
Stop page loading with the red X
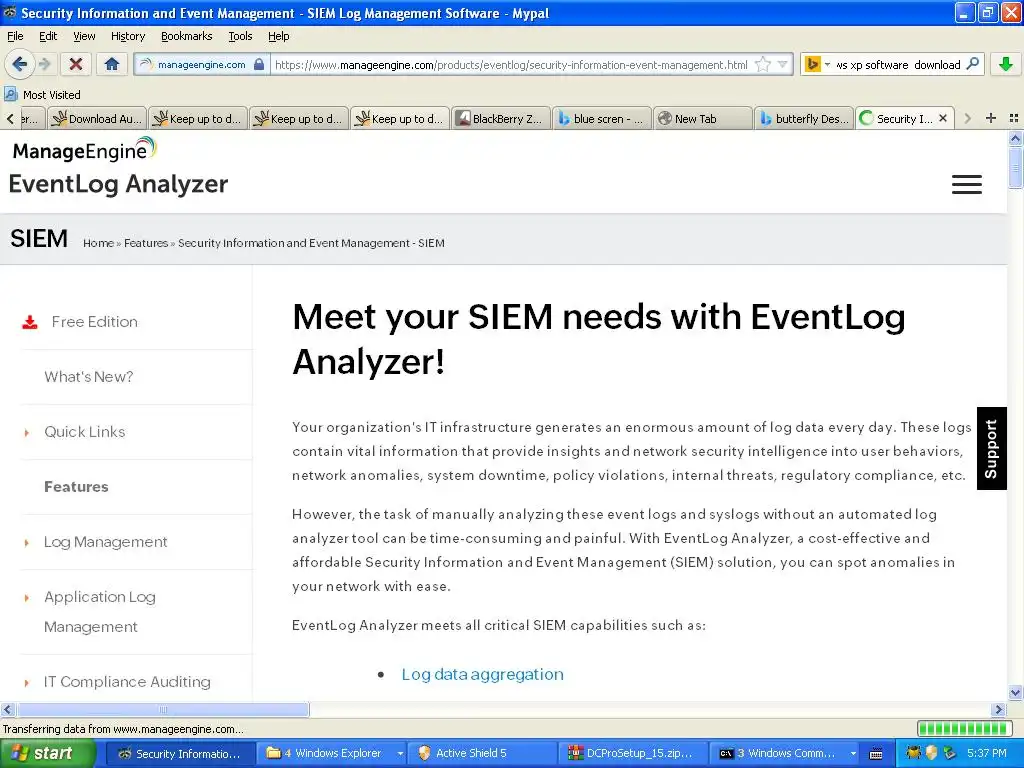tap(76, 64)
